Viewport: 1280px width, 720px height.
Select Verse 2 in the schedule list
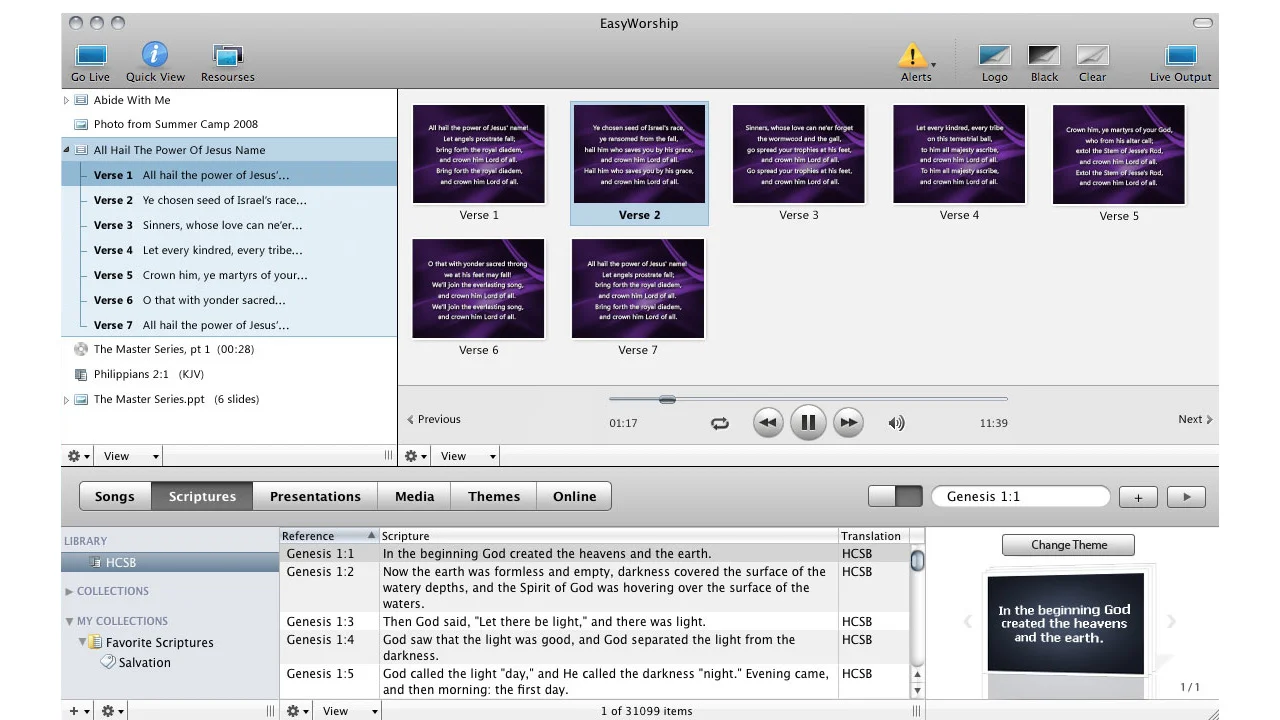[230, 200]
